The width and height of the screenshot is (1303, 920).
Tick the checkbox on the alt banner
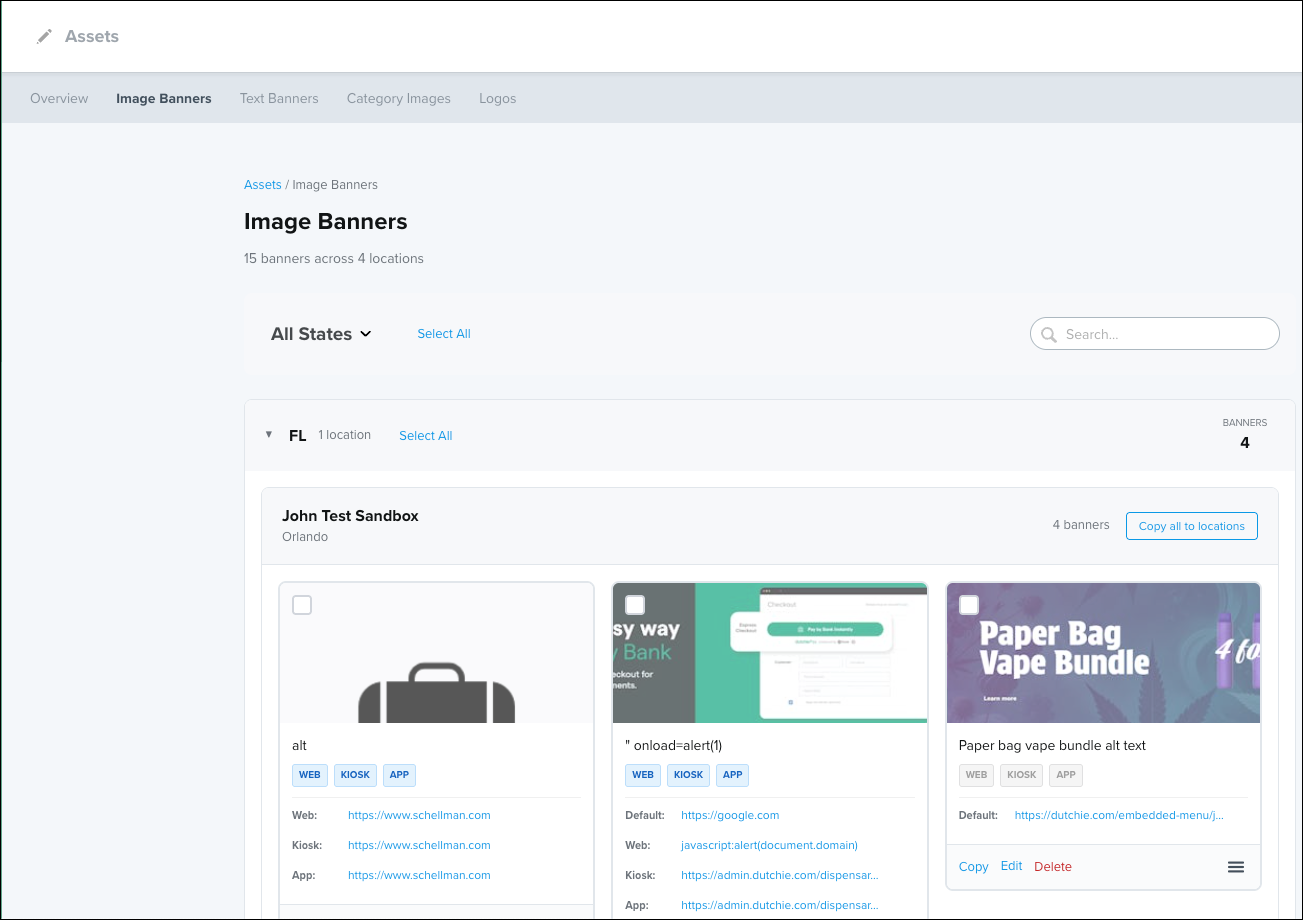302,605
